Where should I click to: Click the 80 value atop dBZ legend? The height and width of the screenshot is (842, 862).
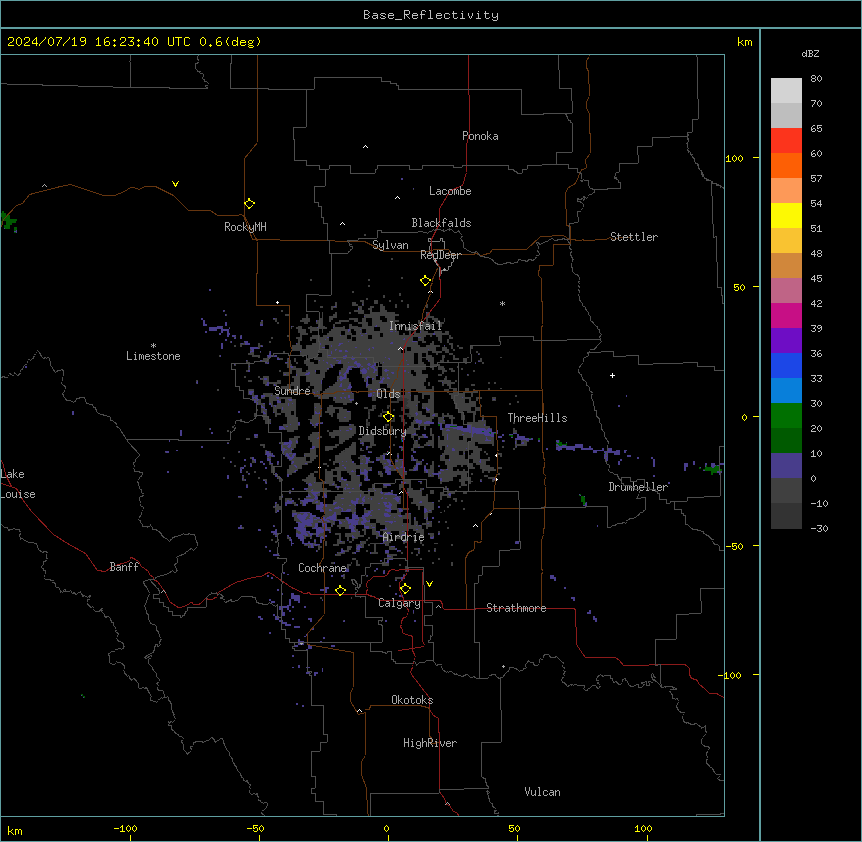point(816,79)
